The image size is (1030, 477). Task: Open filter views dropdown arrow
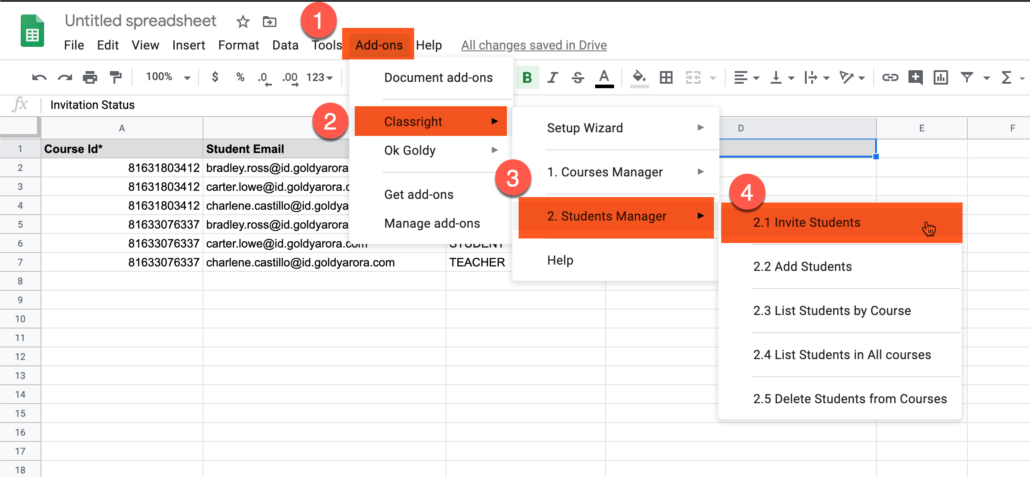click(x=987, y=79)
